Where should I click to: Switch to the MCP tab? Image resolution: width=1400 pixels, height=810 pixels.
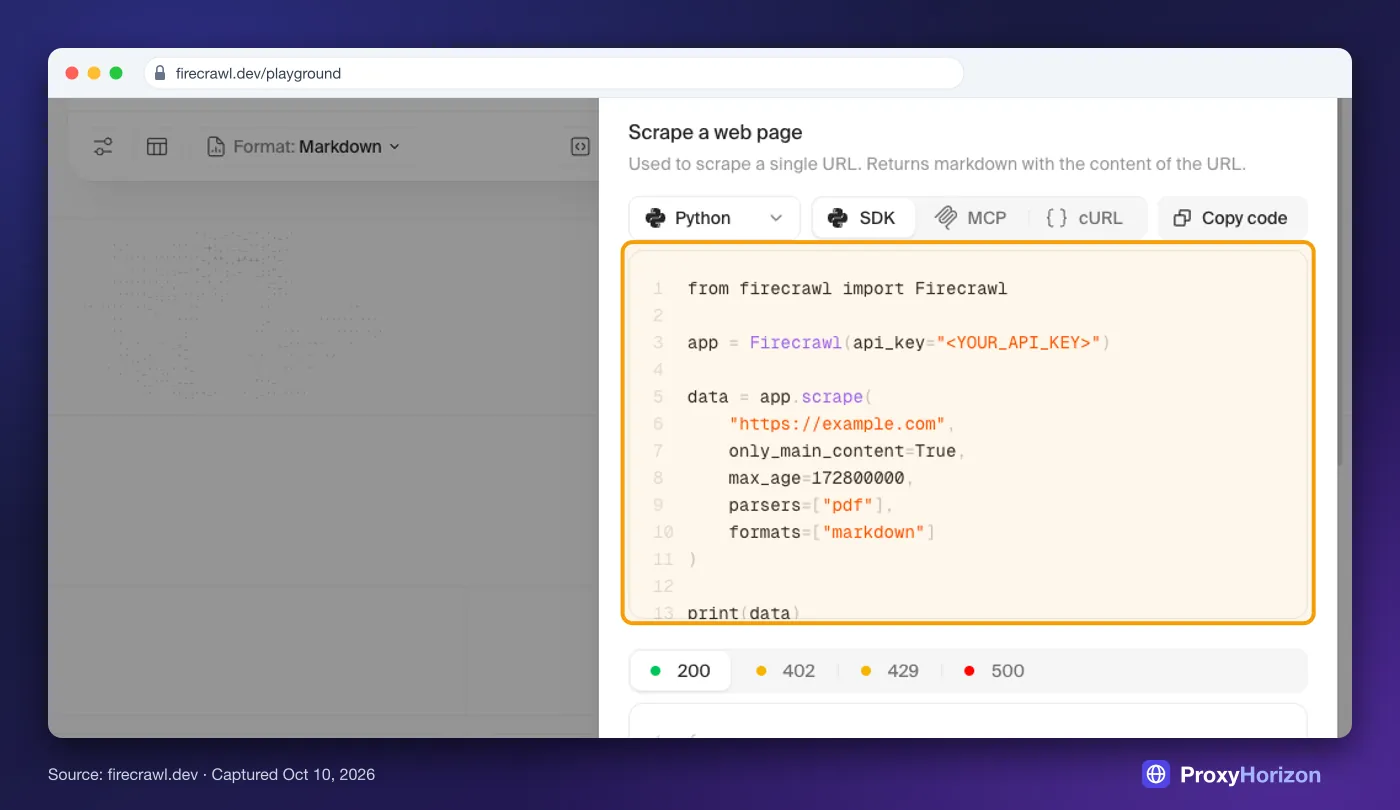(x=971, y=218)
